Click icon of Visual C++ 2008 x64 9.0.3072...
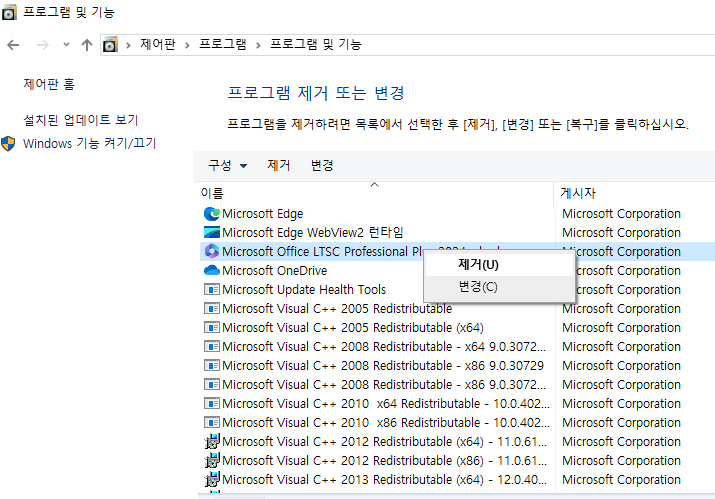 pyautogui.click(x=212, y=347)
